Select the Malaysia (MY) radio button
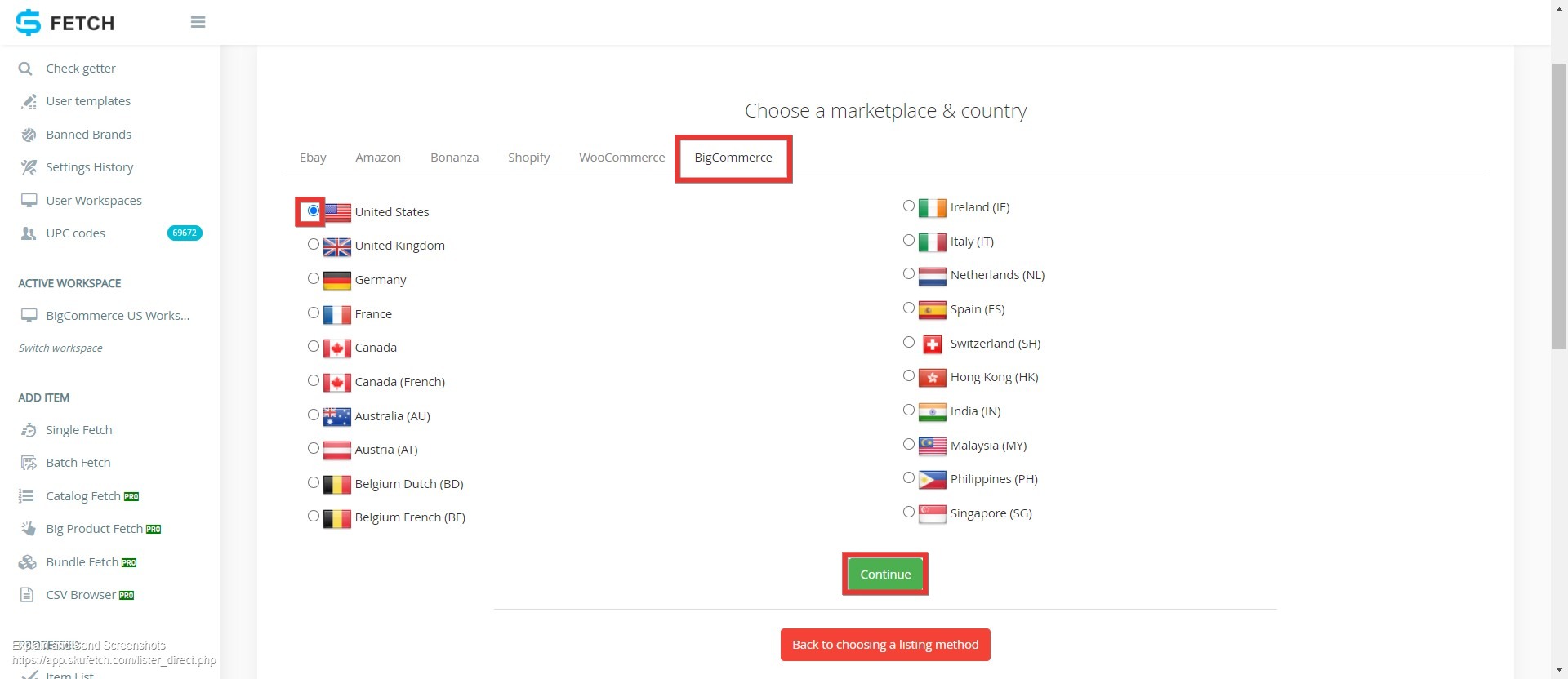The image size is (1568, 679). click(909, 444)
